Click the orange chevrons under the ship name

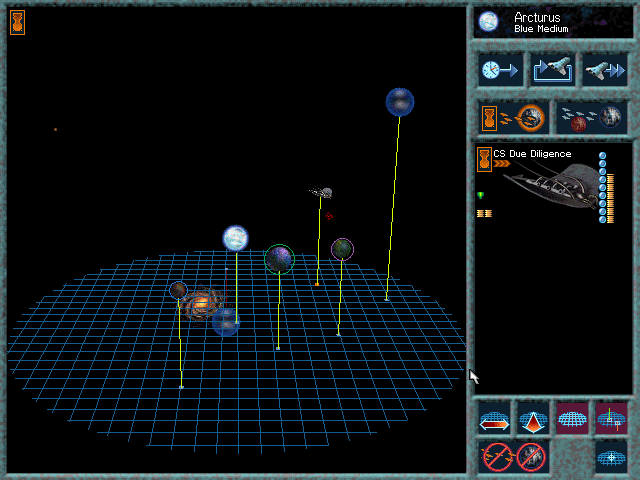(502, 164)
